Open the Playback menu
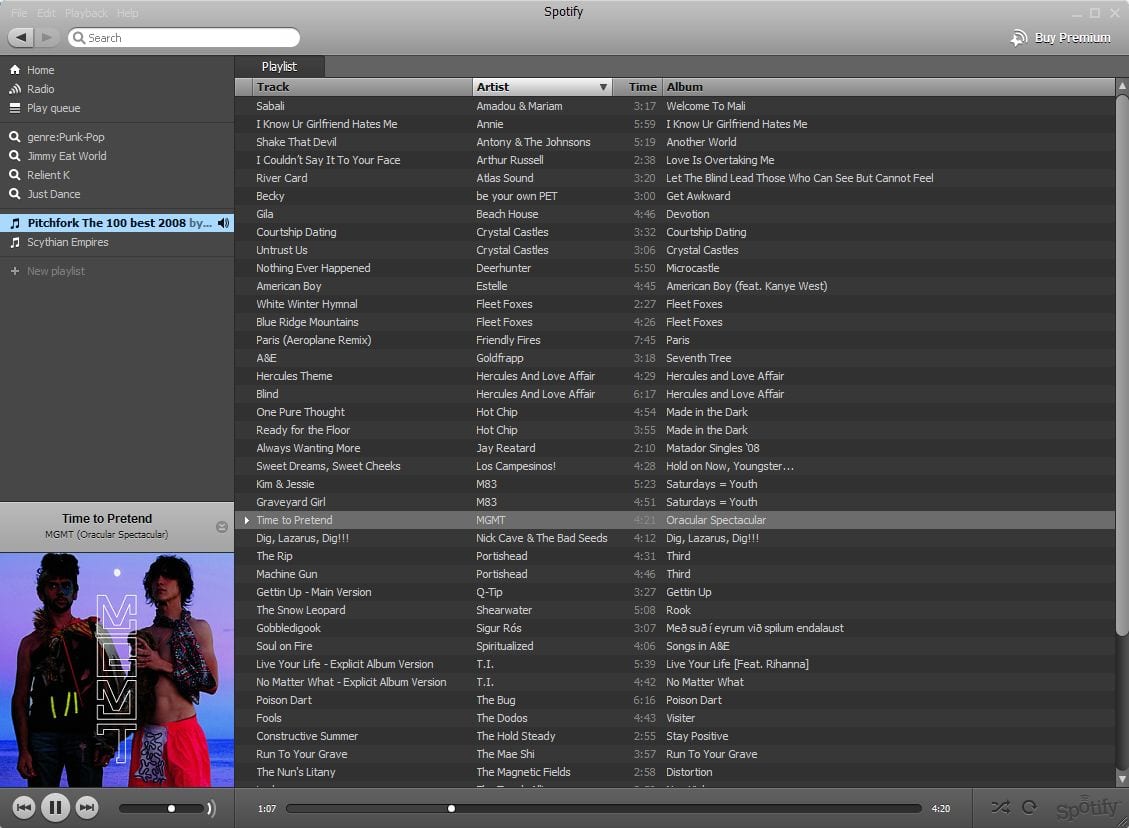Screen dimensions: 1129x828 (86, 13)
